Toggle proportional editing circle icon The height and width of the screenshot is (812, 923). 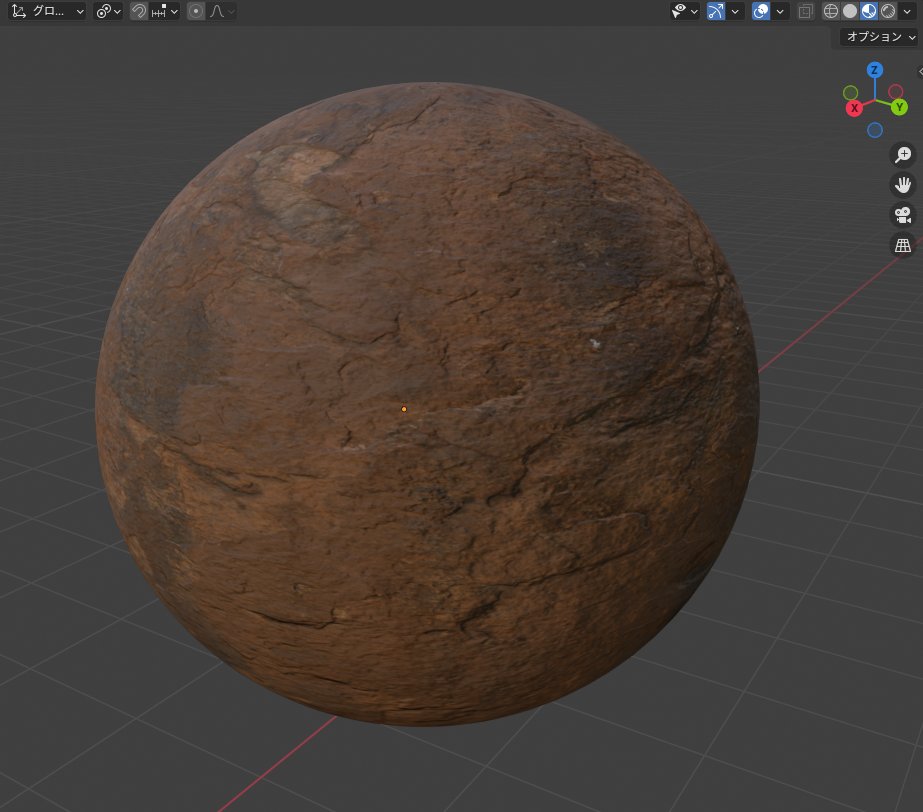[x=196, y=11]
